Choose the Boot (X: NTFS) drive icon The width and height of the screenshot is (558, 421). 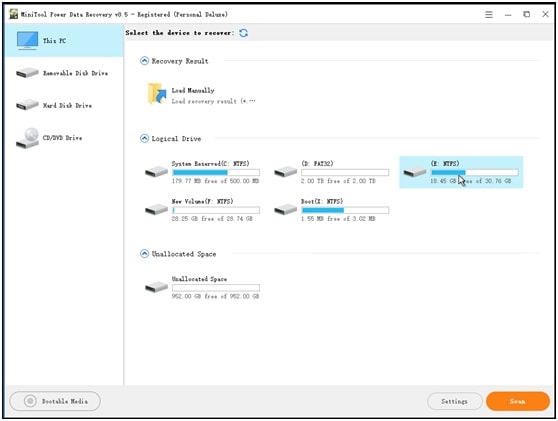285,210
